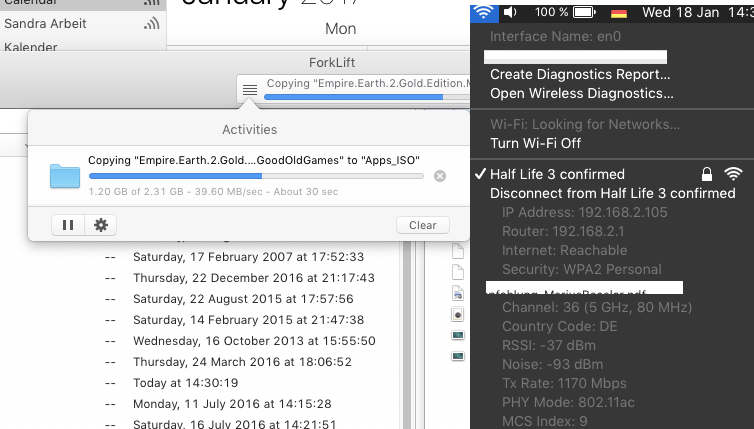754x429 pixels.
Task: Open the German flag input source menu
Action: [619, 13]
